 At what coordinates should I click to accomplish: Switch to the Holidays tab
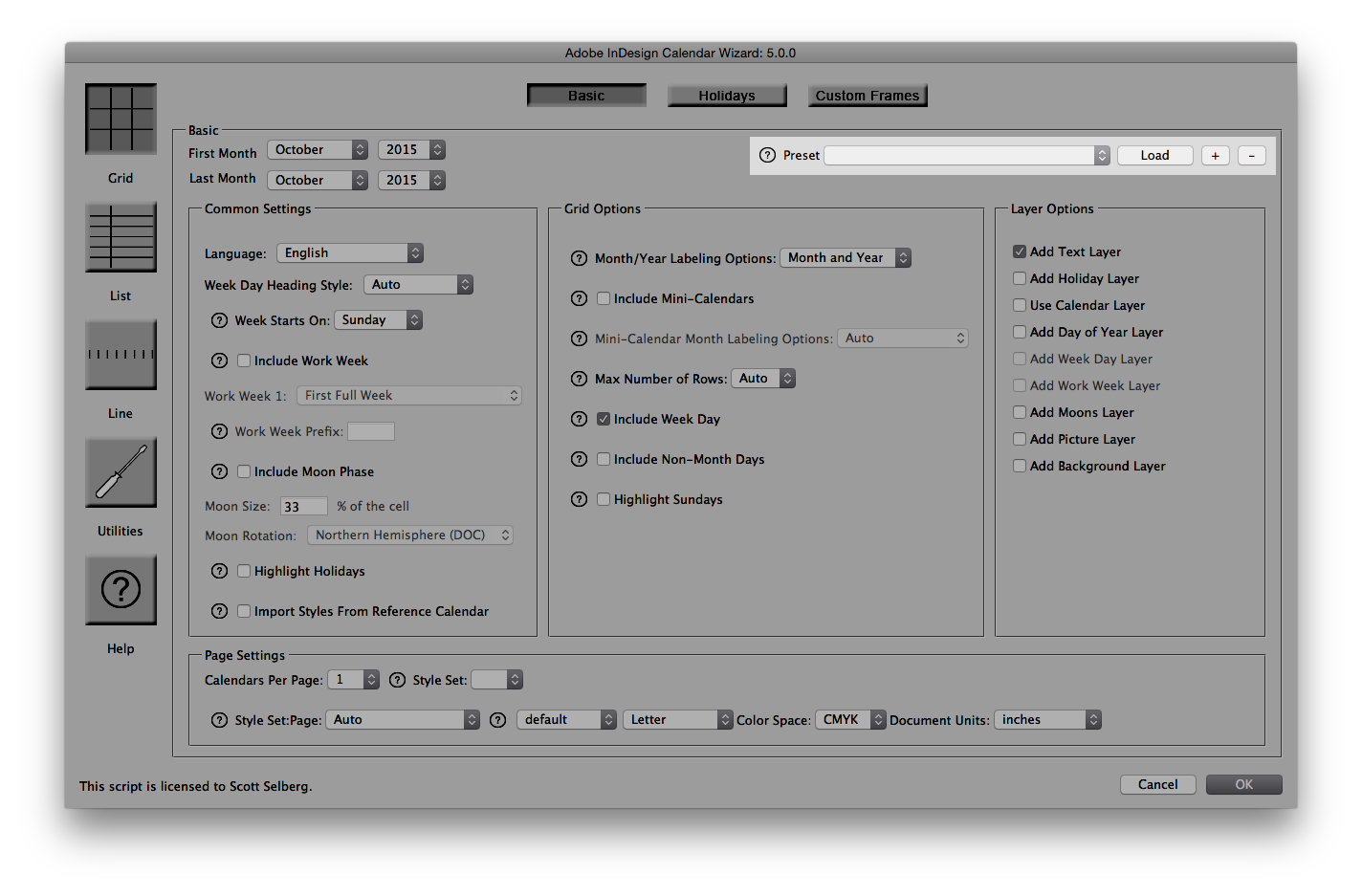pyautogui.click(x=727, y=96)
